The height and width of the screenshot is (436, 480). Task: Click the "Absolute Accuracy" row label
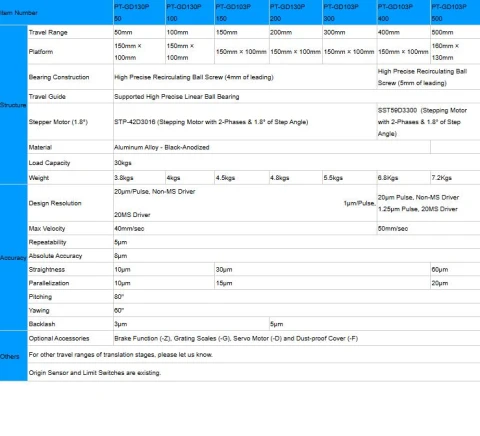55,256
